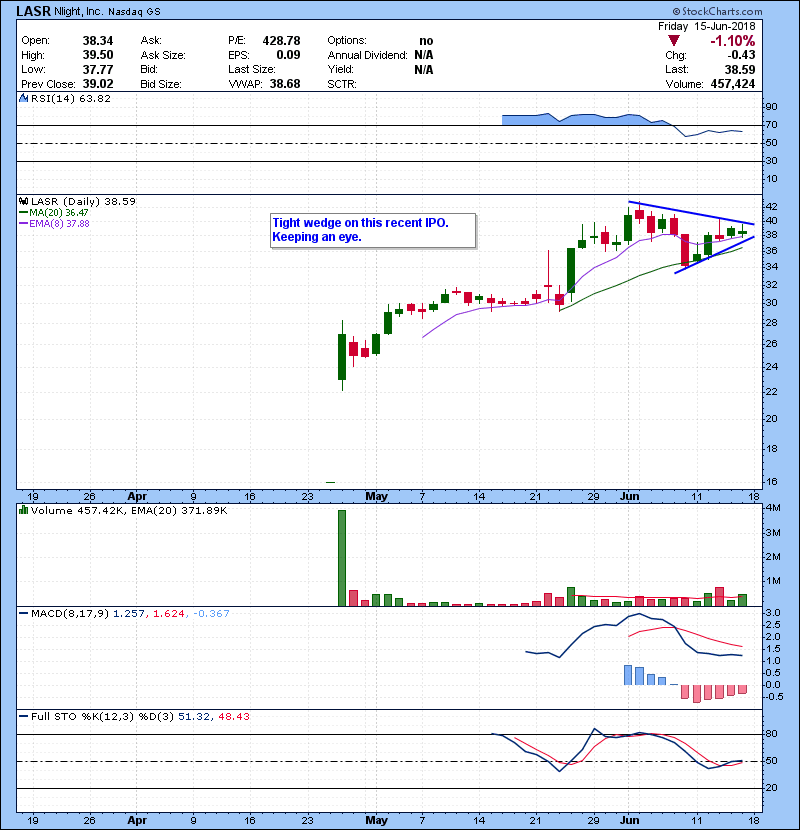Click the 'Apr' label on the bottom axis

(137, 820)
